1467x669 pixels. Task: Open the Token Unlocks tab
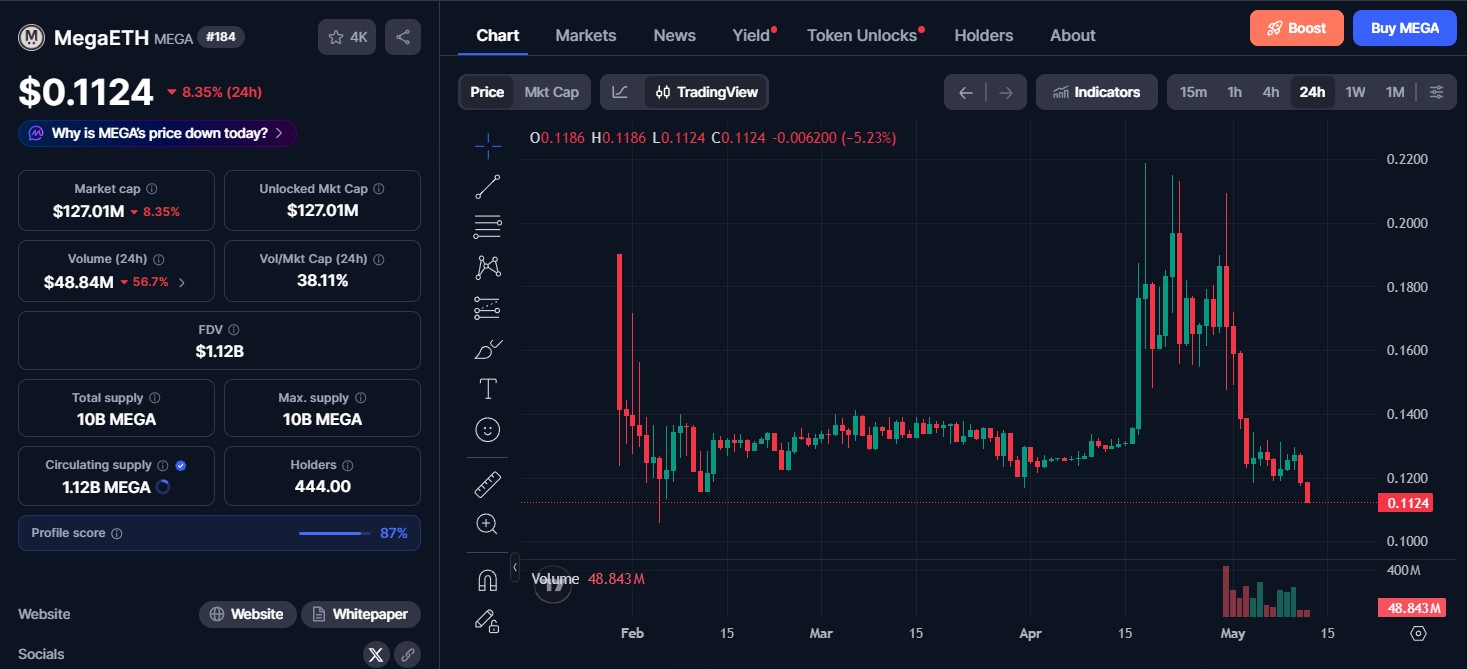(864, 35)
